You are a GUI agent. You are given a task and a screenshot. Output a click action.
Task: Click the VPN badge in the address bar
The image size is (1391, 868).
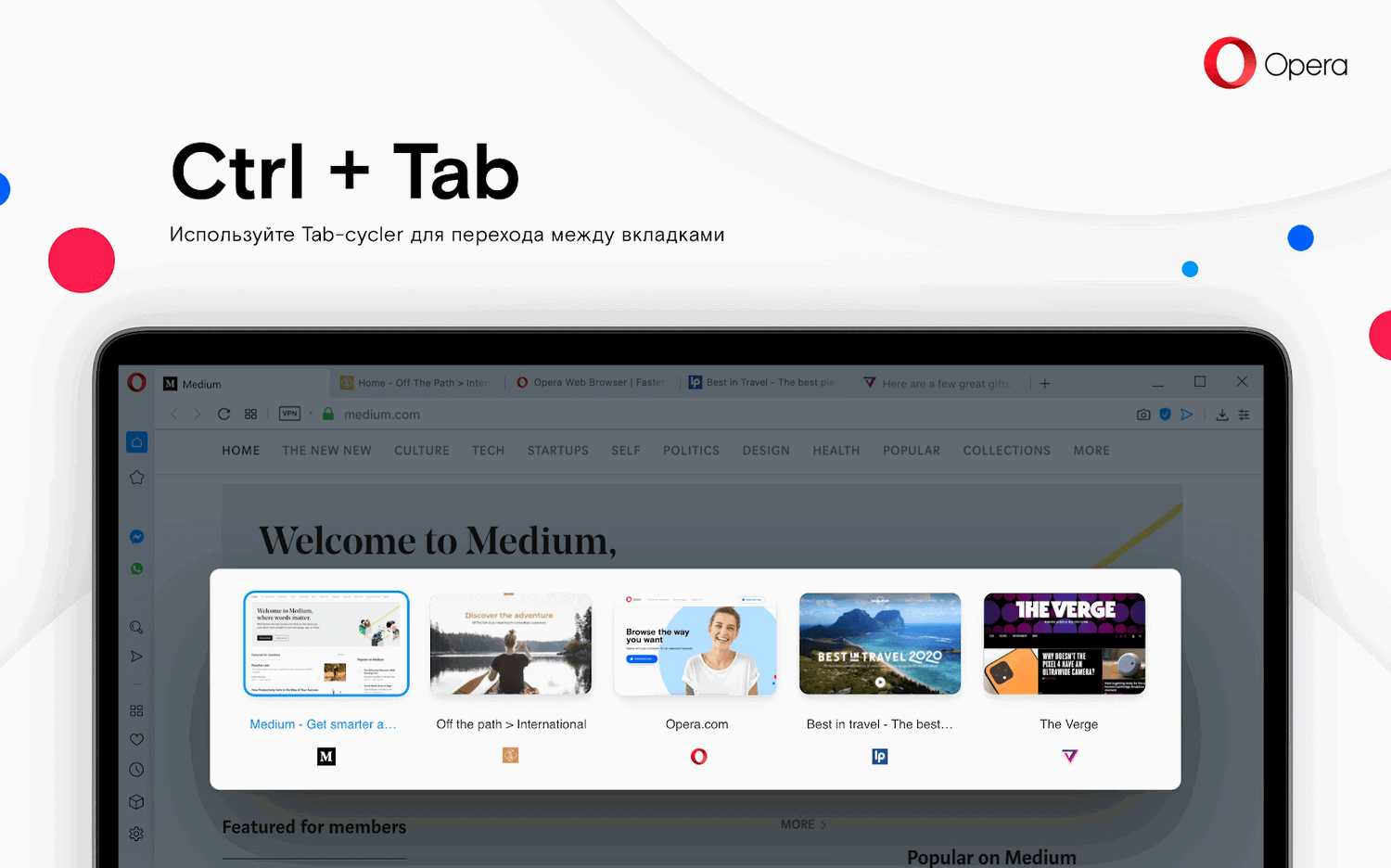pos(289,414)
